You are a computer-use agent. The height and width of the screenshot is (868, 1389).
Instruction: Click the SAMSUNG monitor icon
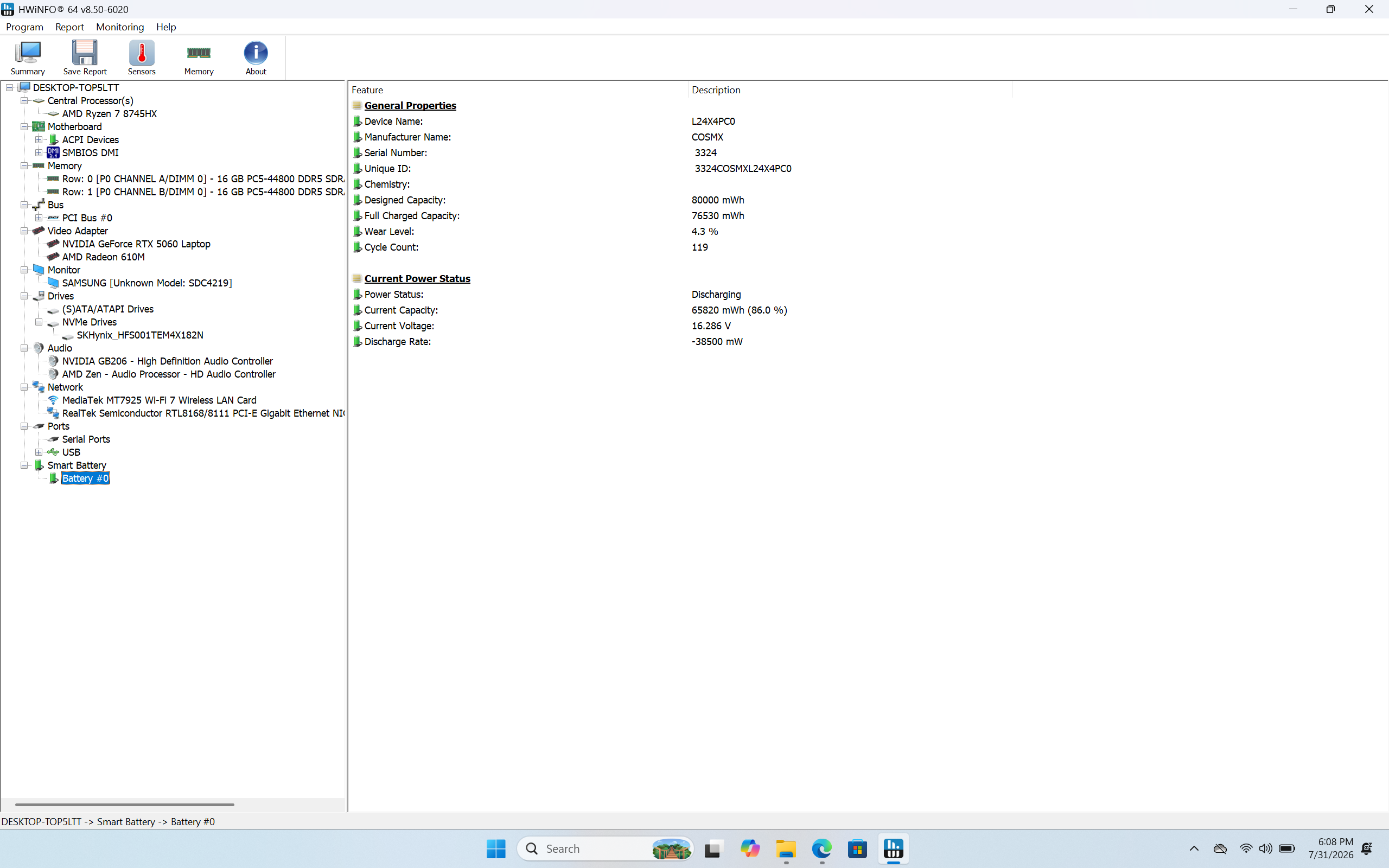coord(53,283)
